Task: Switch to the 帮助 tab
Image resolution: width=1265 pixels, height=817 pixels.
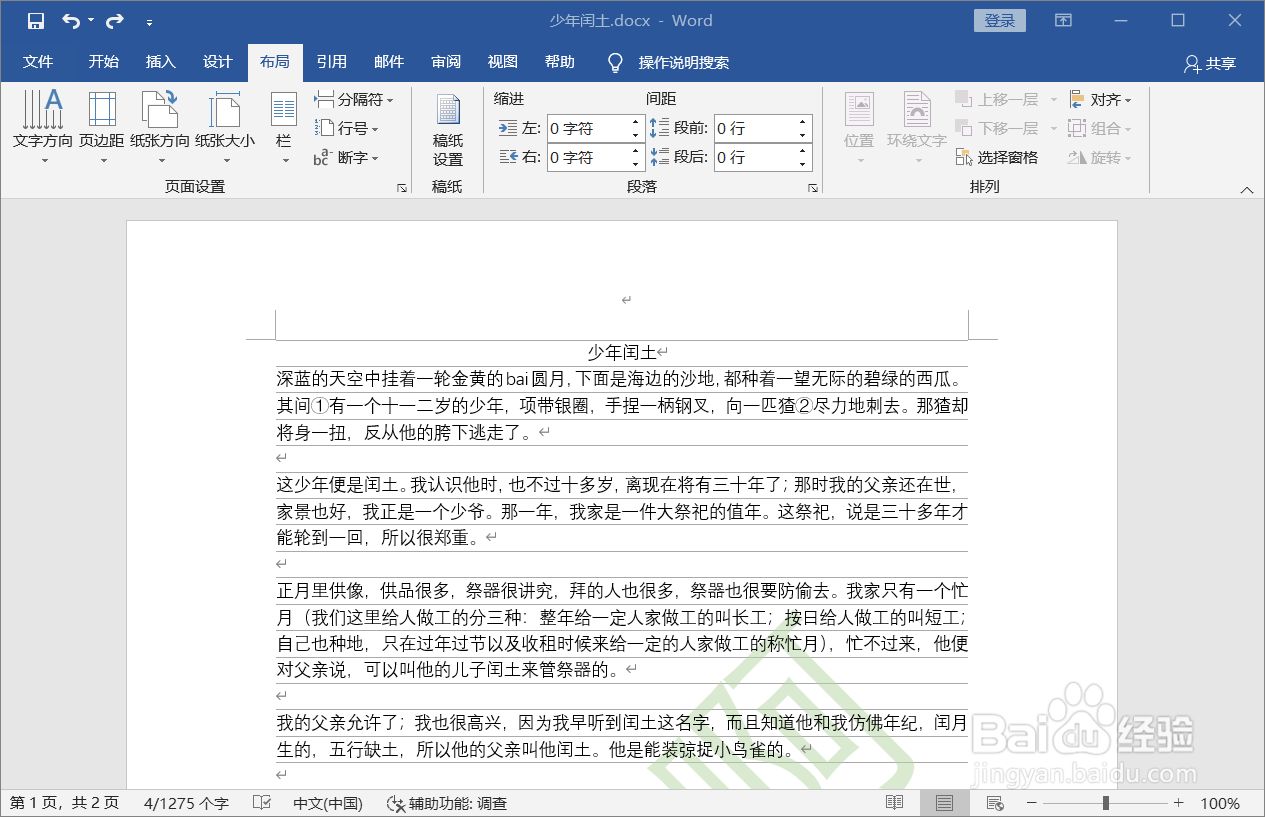Action: coord(560,62)
